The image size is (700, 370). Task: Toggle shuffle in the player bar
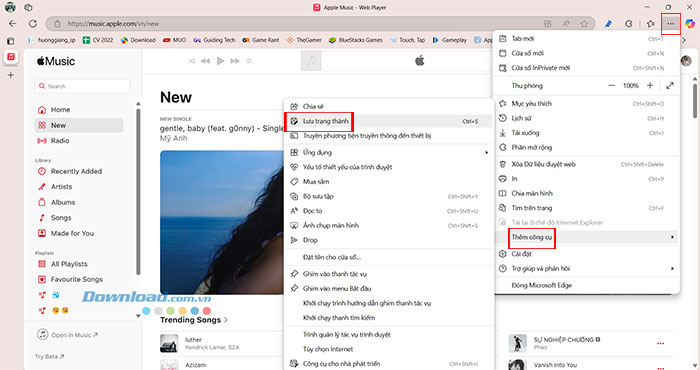(x=192, y=61)
